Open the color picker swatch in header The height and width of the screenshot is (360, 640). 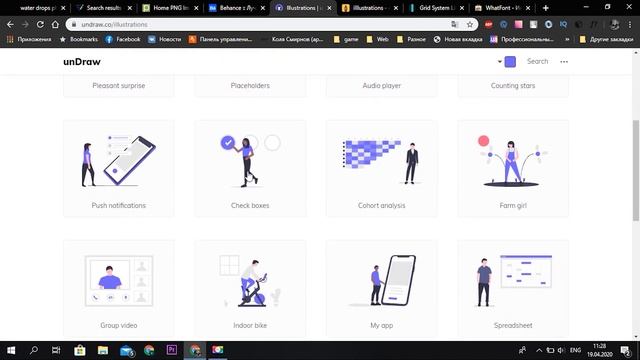click(510, 62)
